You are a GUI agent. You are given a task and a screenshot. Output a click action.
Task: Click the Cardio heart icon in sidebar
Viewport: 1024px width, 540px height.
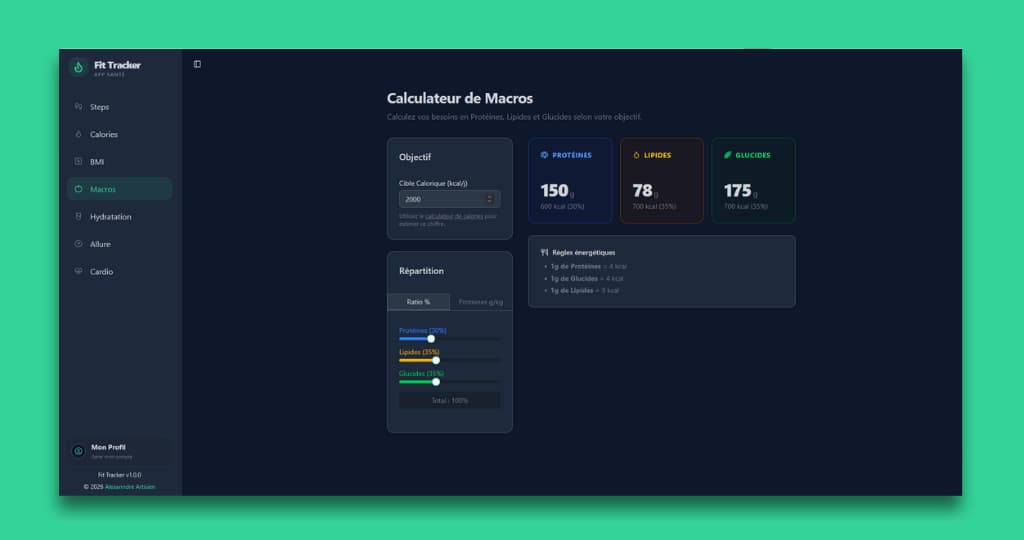pos(78,271)
